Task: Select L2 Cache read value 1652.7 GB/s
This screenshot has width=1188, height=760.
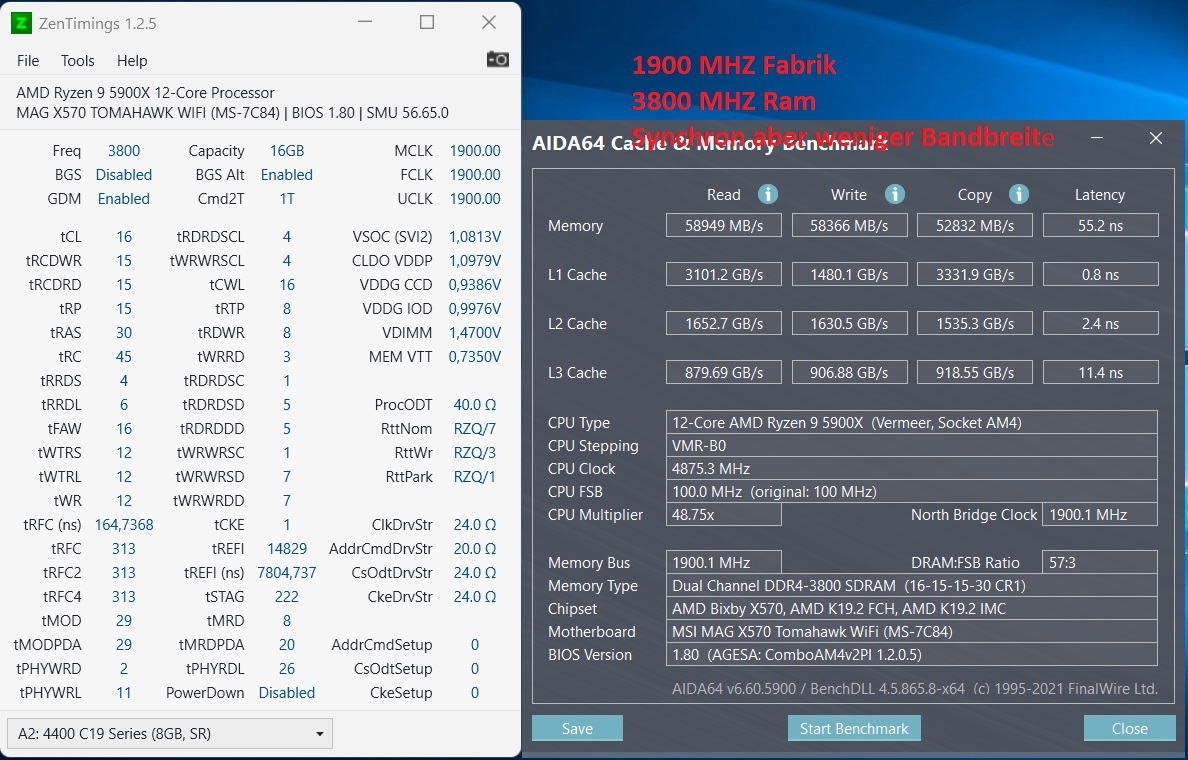Action: pos(724,324)
